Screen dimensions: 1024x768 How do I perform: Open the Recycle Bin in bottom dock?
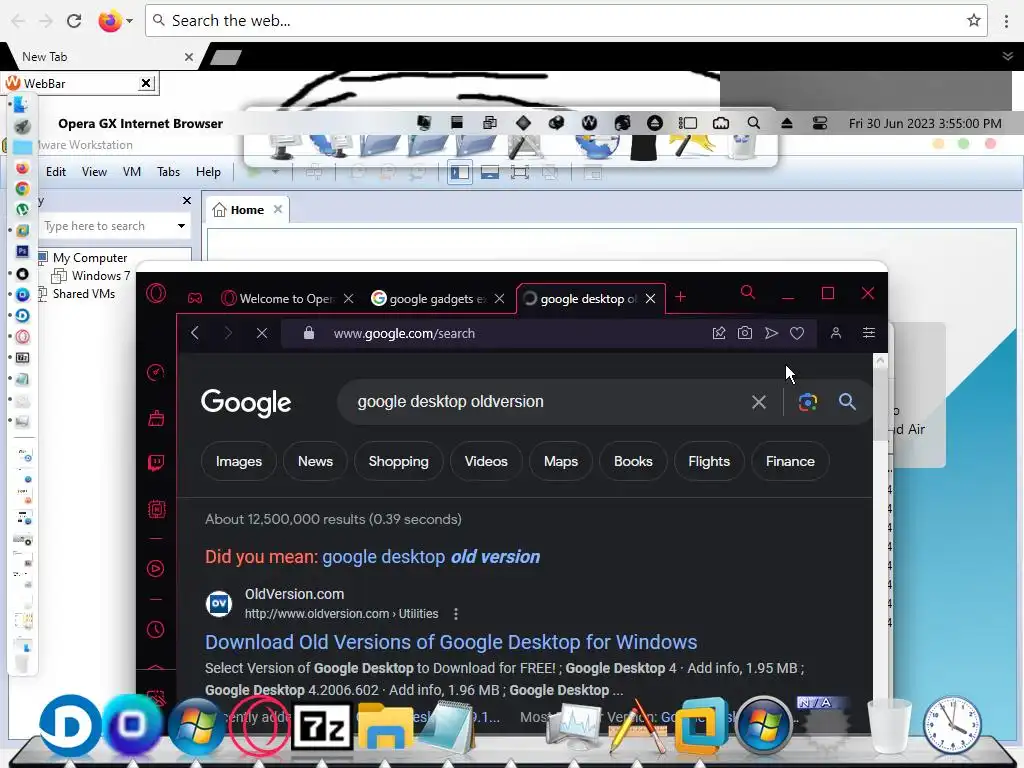[x=889, y=725]
